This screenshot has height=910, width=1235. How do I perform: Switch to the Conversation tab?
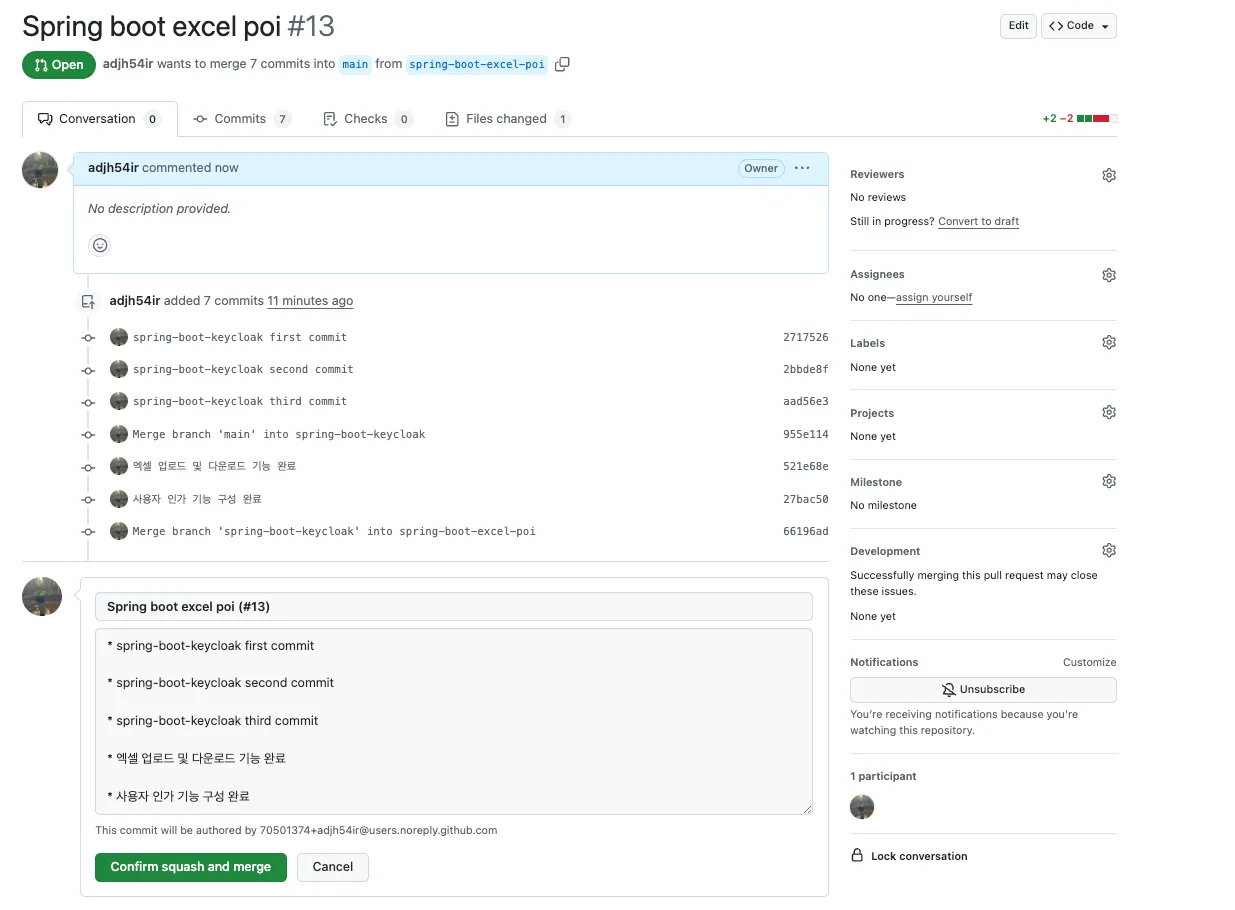(99, 119)
